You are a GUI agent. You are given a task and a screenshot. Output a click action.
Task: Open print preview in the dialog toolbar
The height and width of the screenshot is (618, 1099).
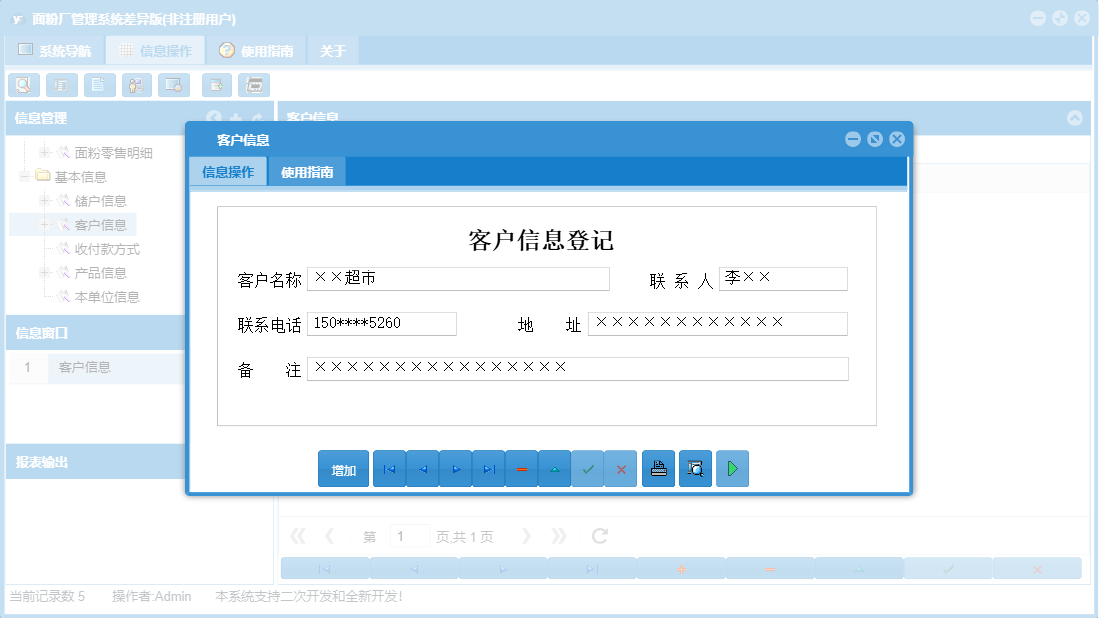(x=695, y=468)
